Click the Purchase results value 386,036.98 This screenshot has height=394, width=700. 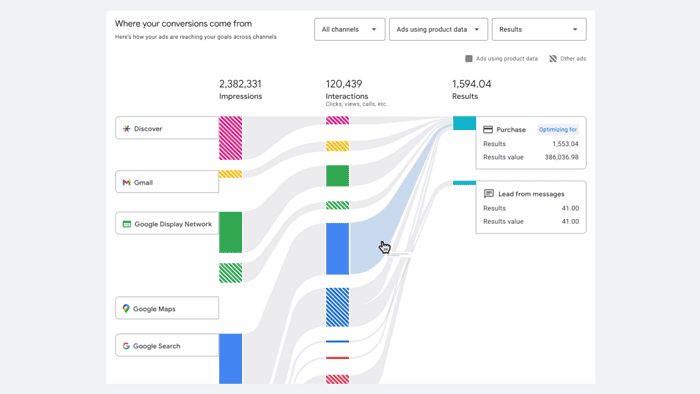tap(561, 157)
